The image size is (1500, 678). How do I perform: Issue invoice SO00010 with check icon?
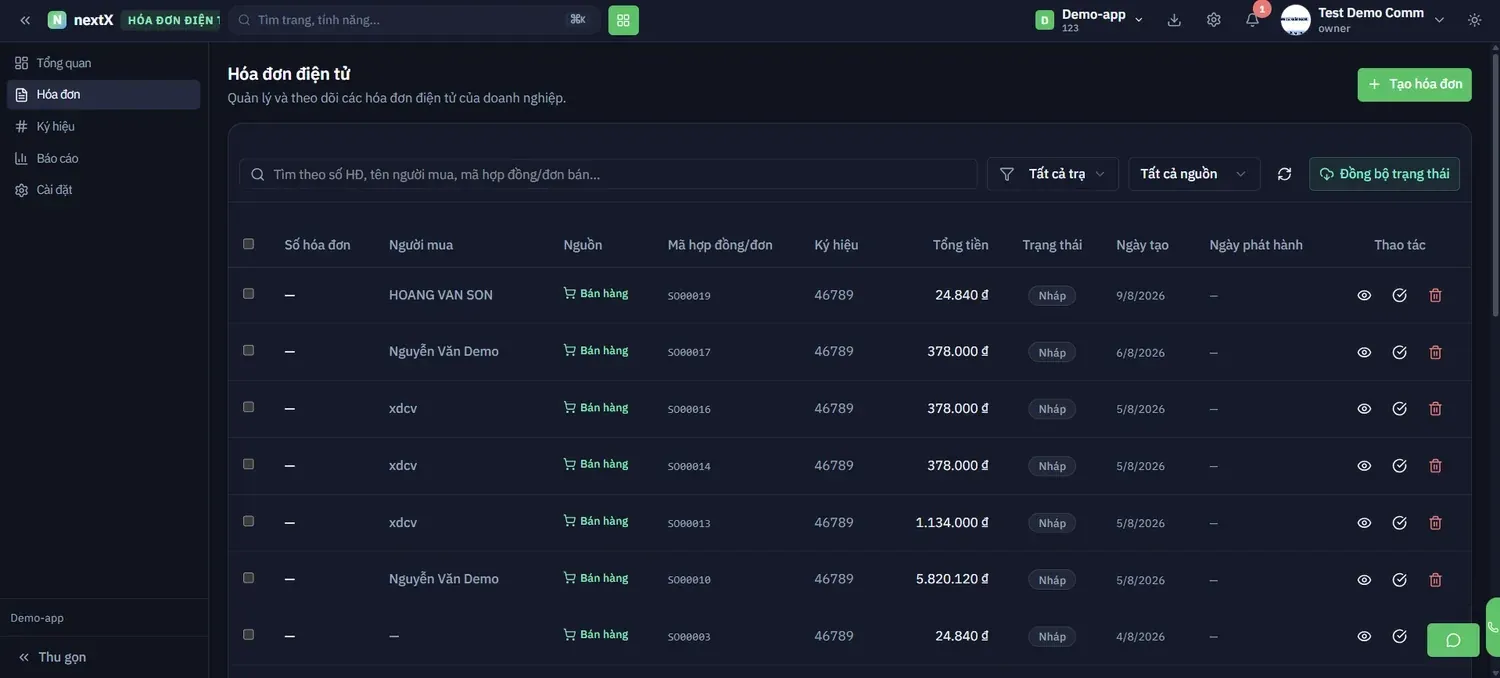[1399, 580]
